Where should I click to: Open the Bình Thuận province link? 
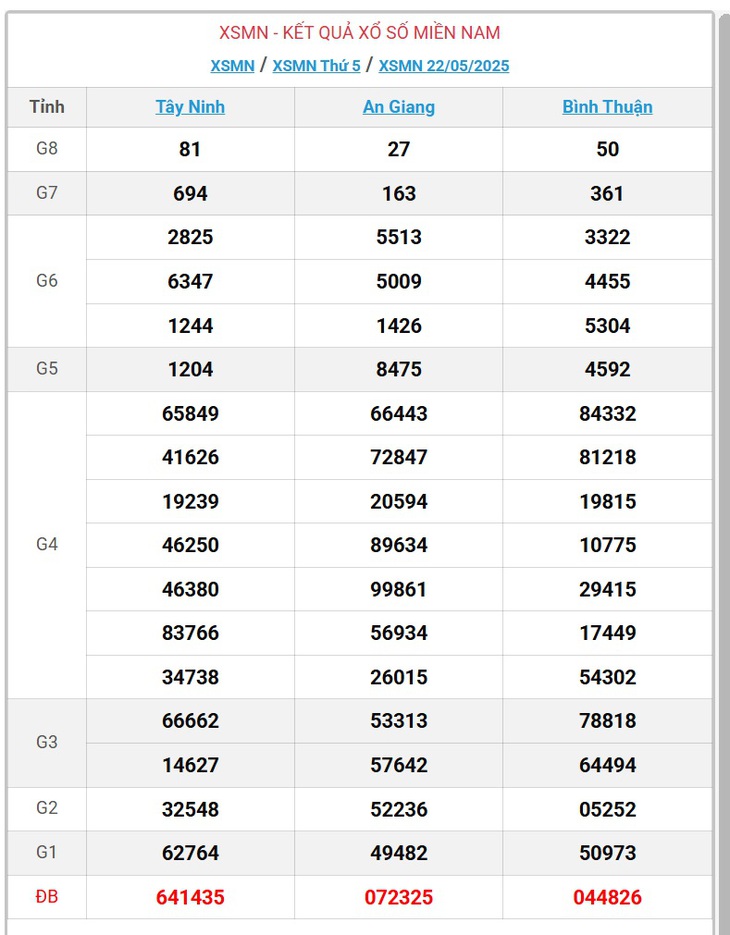607,107
